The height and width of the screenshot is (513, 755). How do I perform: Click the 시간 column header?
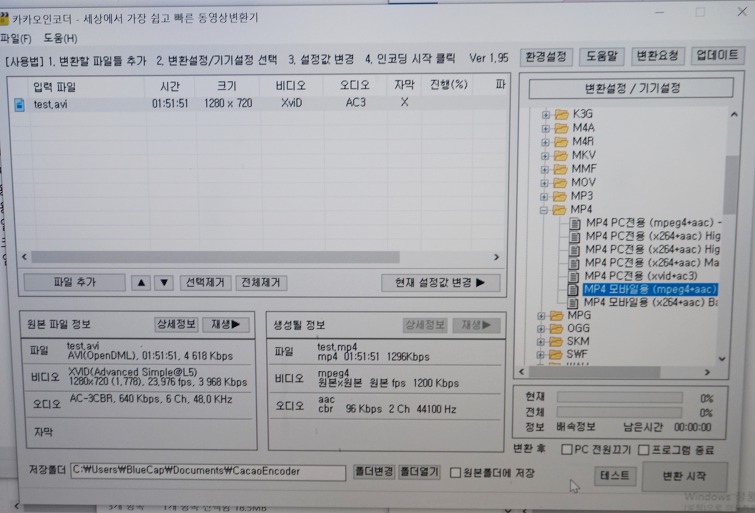point(169,87)
